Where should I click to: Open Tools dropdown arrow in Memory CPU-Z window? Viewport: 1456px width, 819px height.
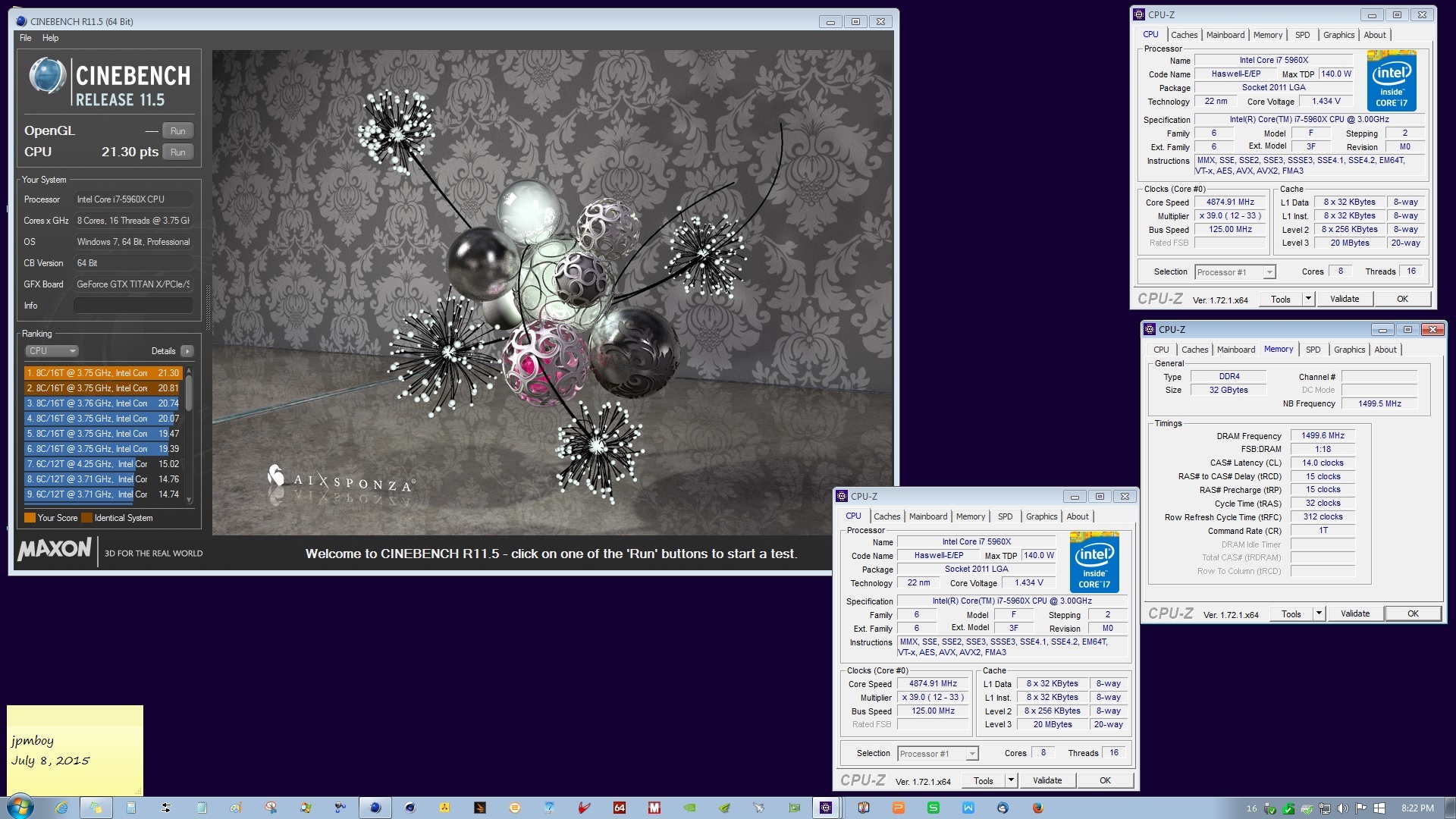point(1319,613)
